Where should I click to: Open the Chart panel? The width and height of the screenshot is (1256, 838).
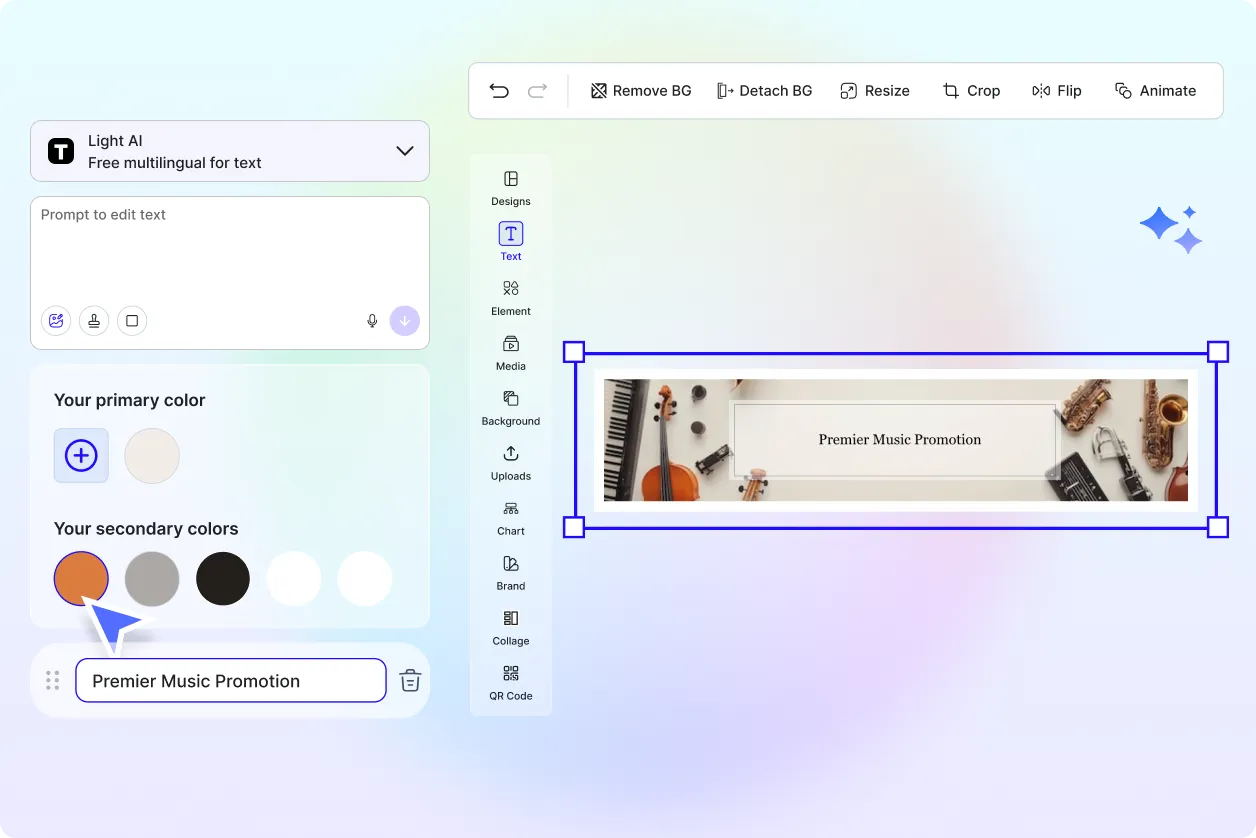(x=511, y=518)
